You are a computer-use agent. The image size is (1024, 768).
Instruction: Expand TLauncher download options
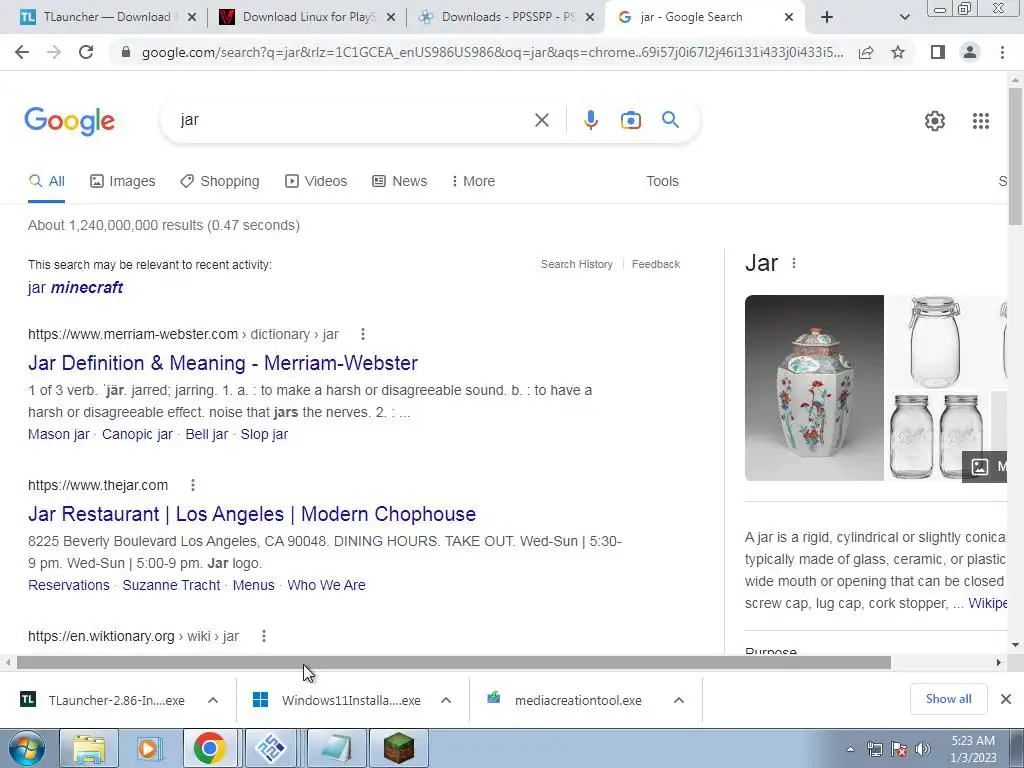(x=213, y=700)
